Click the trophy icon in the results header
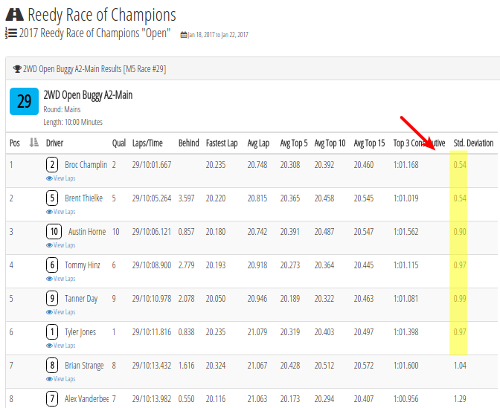This screenshot has height=408, width=500. (17, 69)
